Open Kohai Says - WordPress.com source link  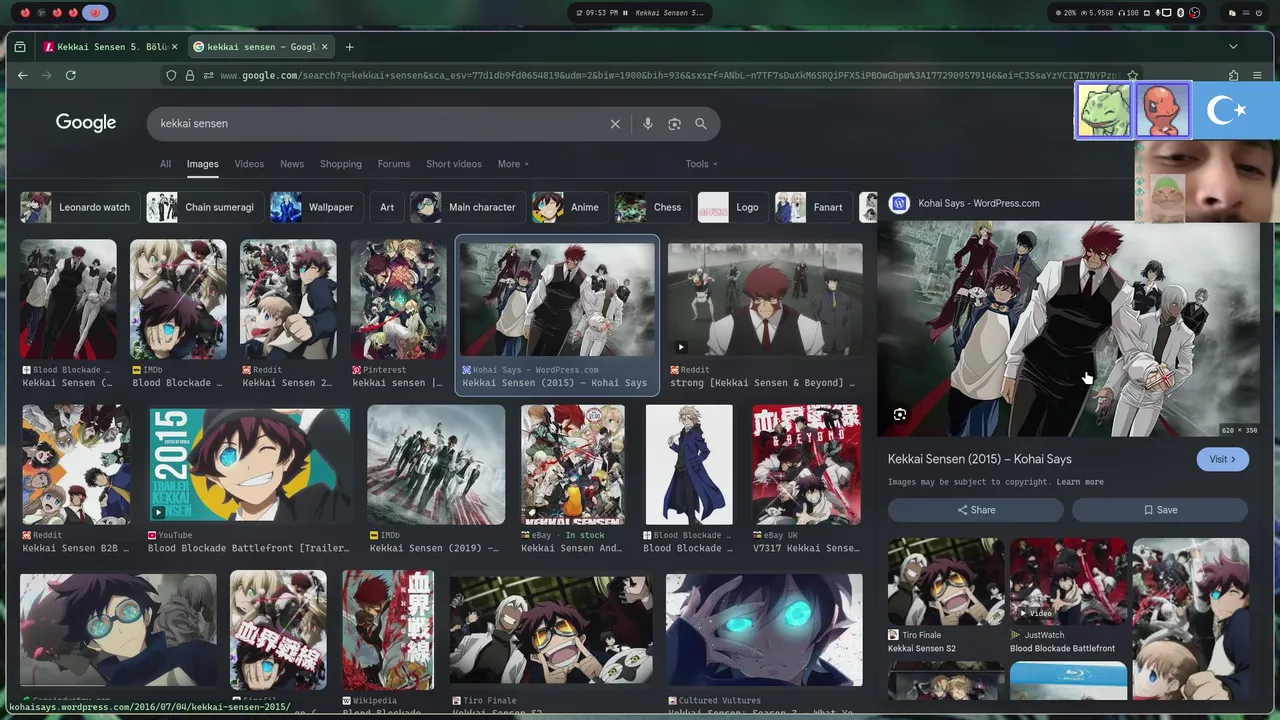(979, 203)
